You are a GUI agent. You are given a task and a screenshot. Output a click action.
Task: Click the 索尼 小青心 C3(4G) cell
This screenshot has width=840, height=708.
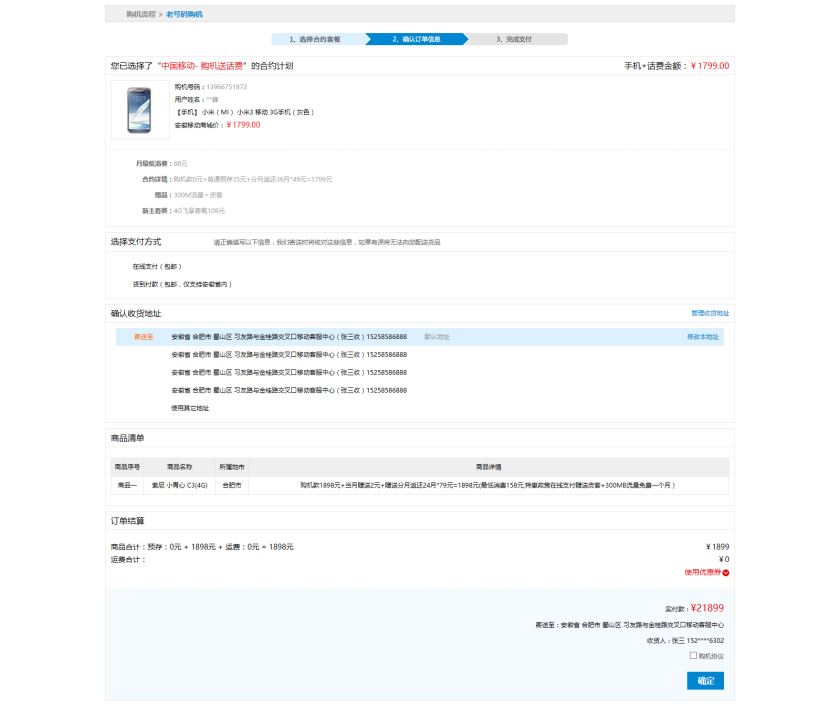click(x=179, y=485)
